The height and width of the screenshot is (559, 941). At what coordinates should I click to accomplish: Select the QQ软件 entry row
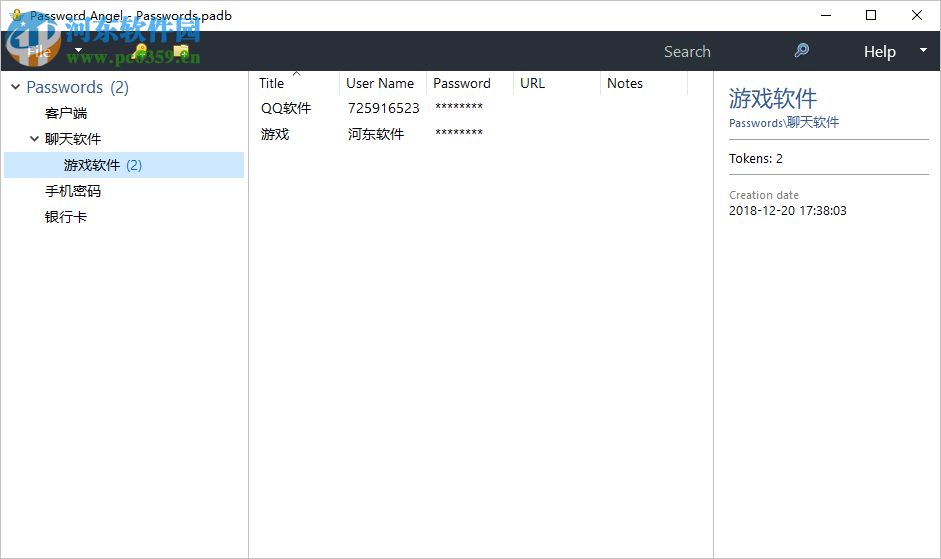480,108
